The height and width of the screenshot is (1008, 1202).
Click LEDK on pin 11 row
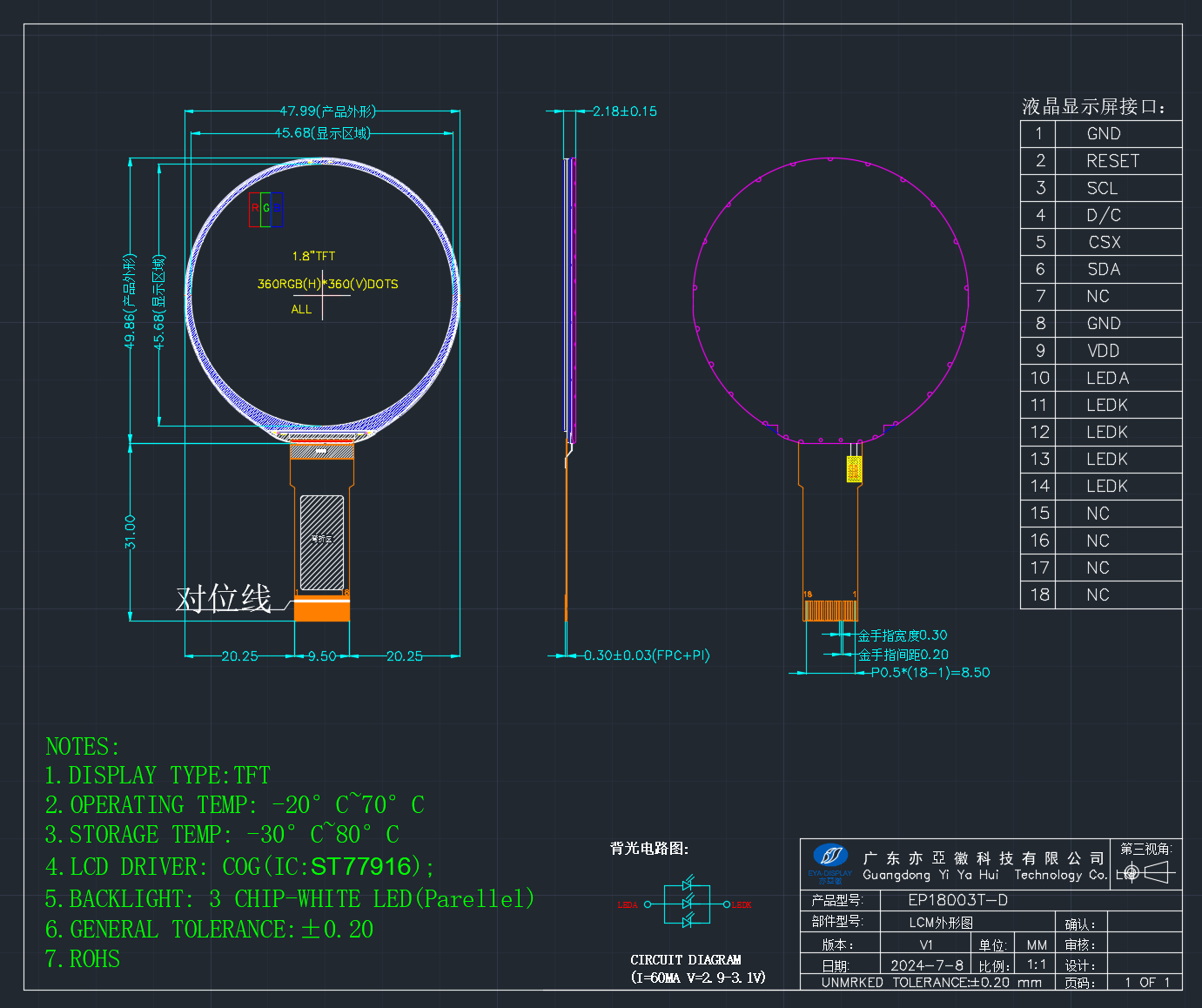[x=1107, y=405]
